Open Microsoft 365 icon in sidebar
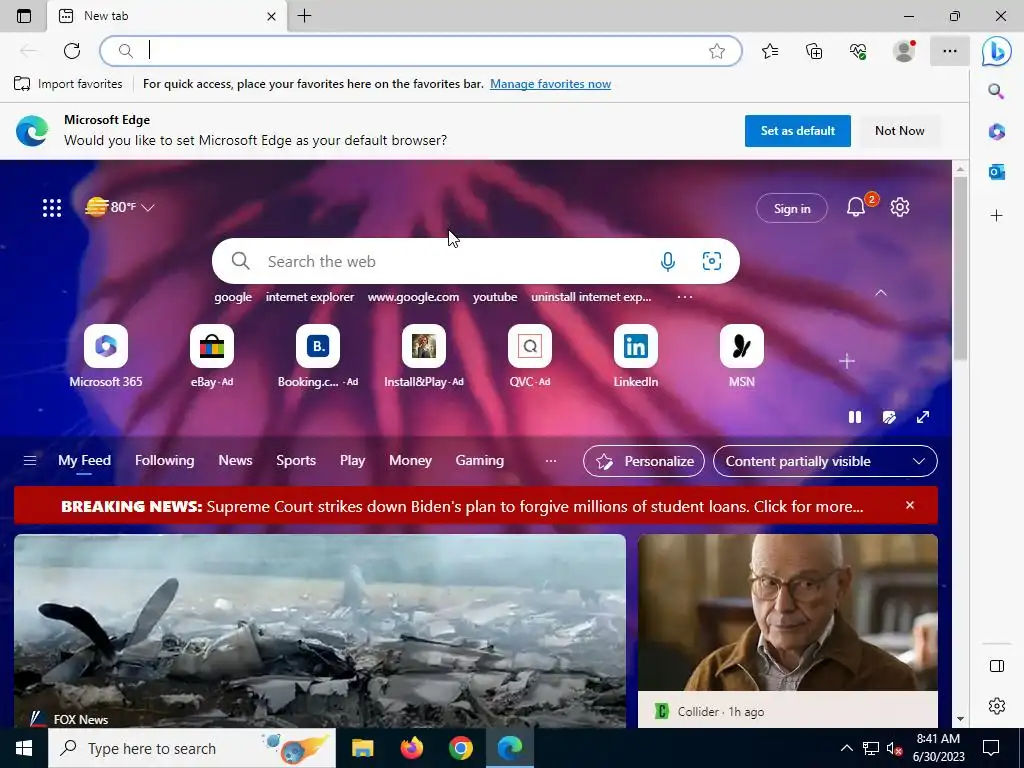 pyautogui.click(x=996, y=131)
